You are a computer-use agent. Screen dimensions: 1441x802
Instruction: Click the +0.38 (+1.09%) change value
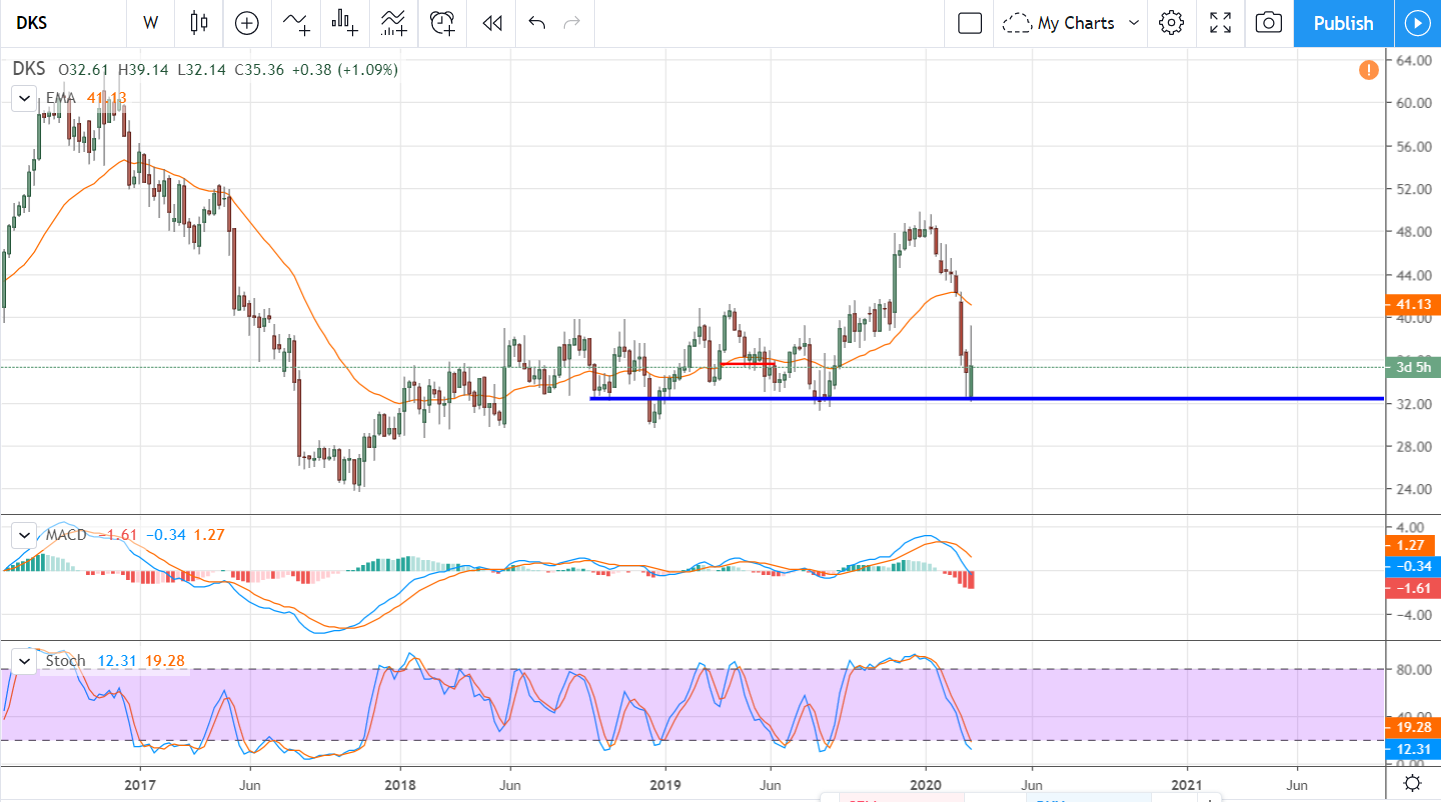pos(345,70)
